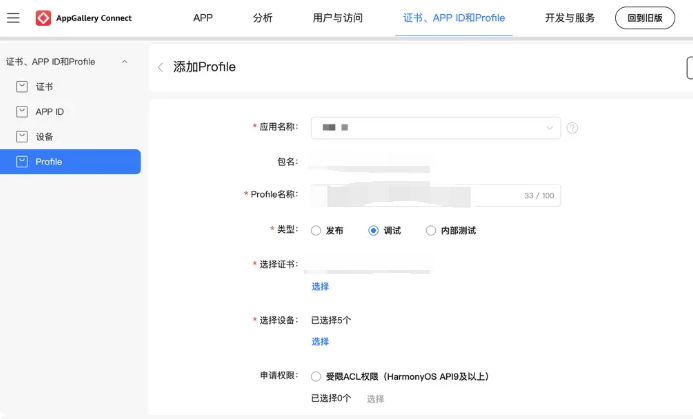Click the APP ID sidebar icon
Viewport: 693px width, 419px height.
[x=22, y=111]
